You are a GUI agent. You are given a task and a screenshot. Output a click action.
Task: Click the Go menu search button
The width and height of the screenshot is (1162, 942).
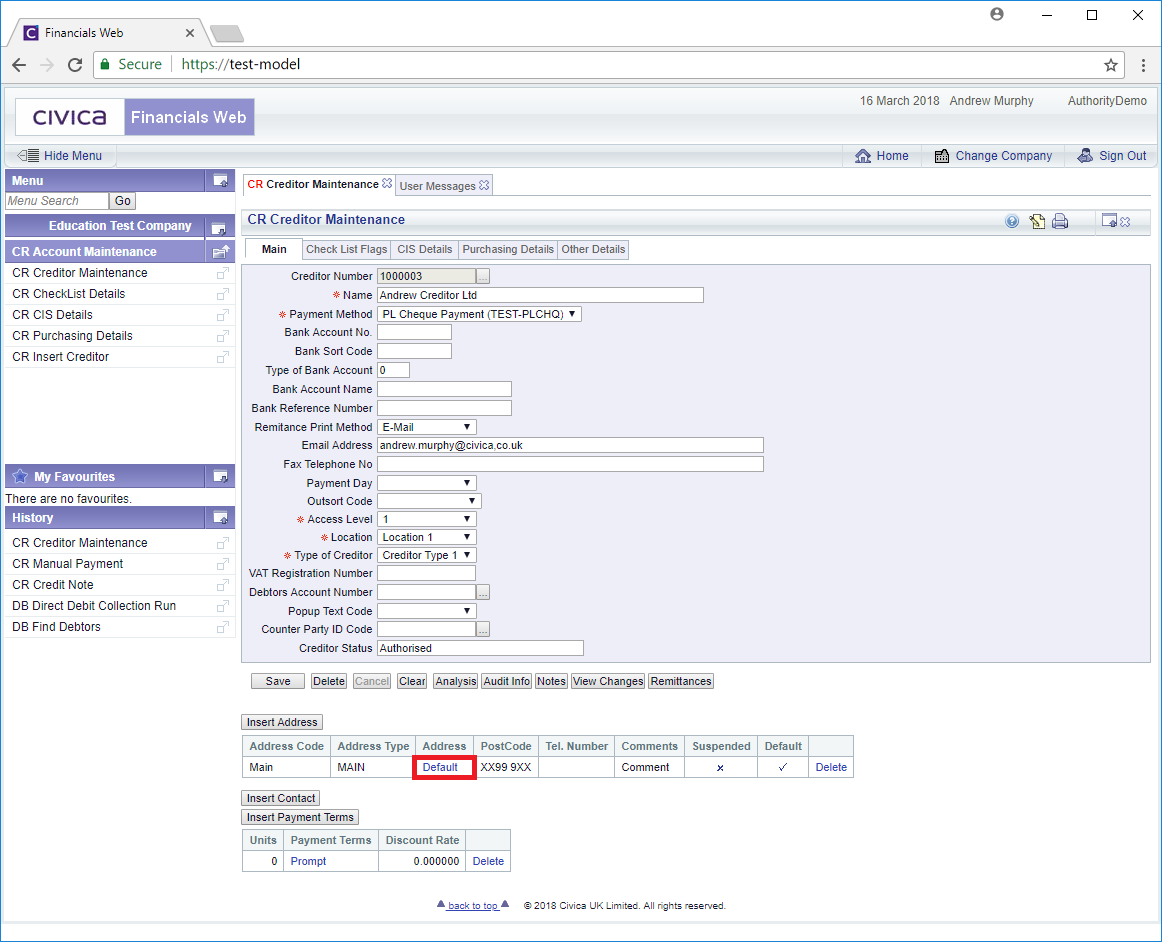[122, 201]
